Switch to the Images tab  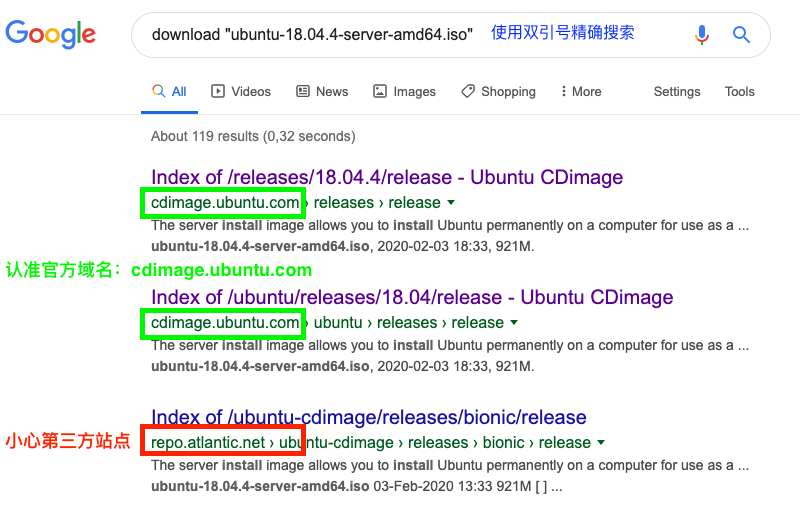[x=404, y=91]
